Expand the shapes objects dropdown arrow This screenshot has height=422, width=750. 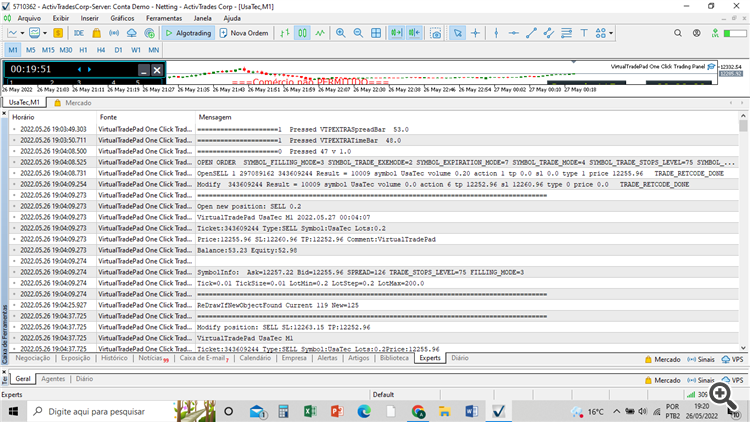(611, 33)
